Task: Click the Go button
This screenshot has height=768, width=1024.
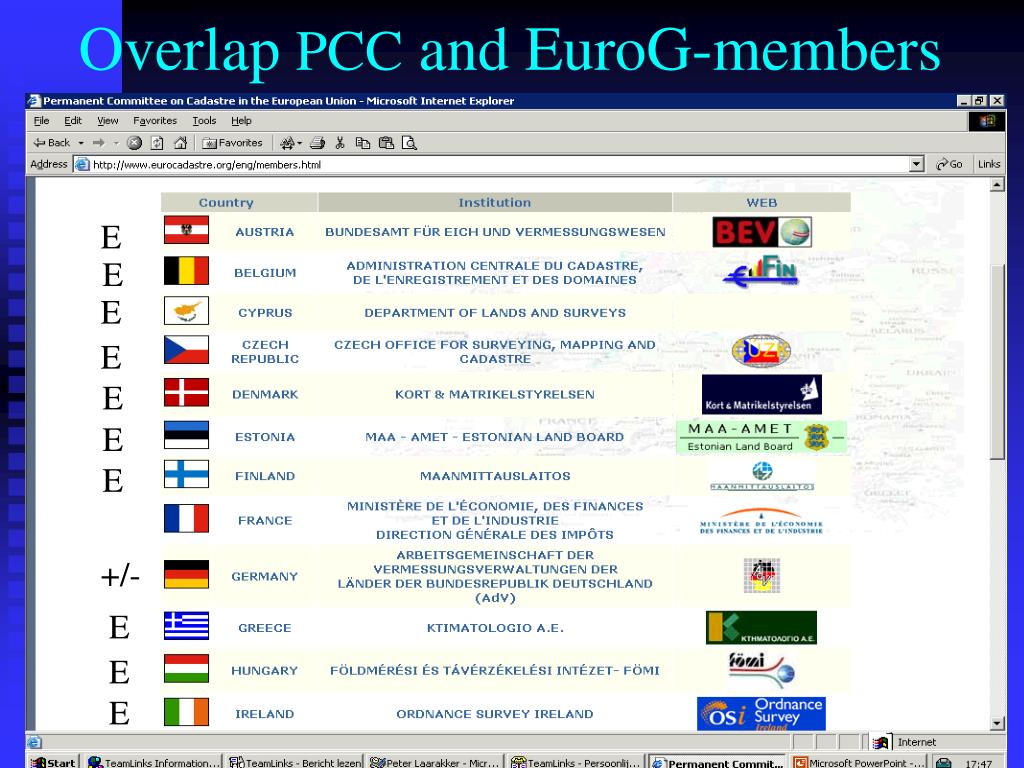Action: [949, 165]
